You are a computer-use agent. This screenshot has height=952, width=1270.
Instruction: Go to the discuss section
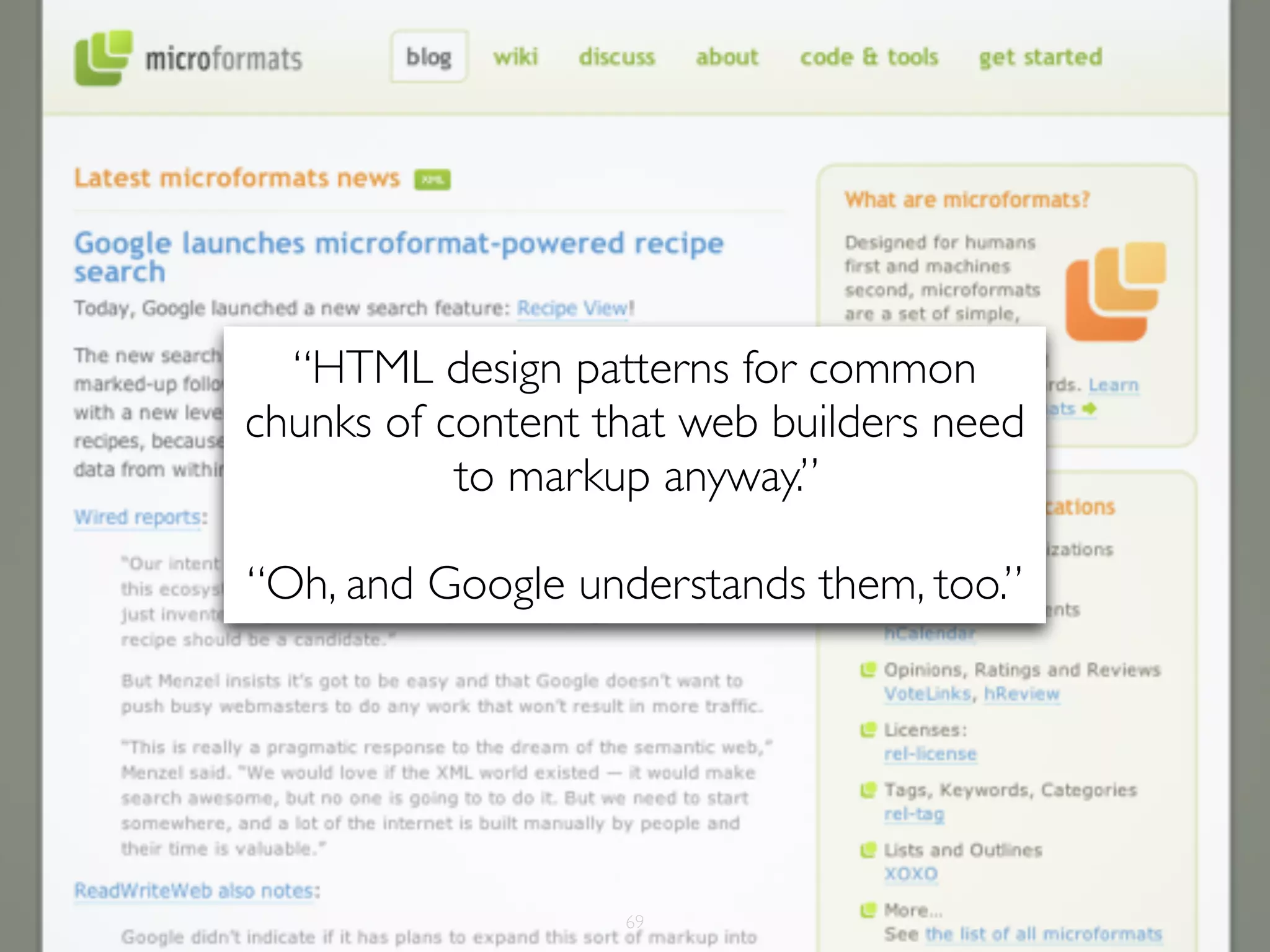(x=617, y=56)
